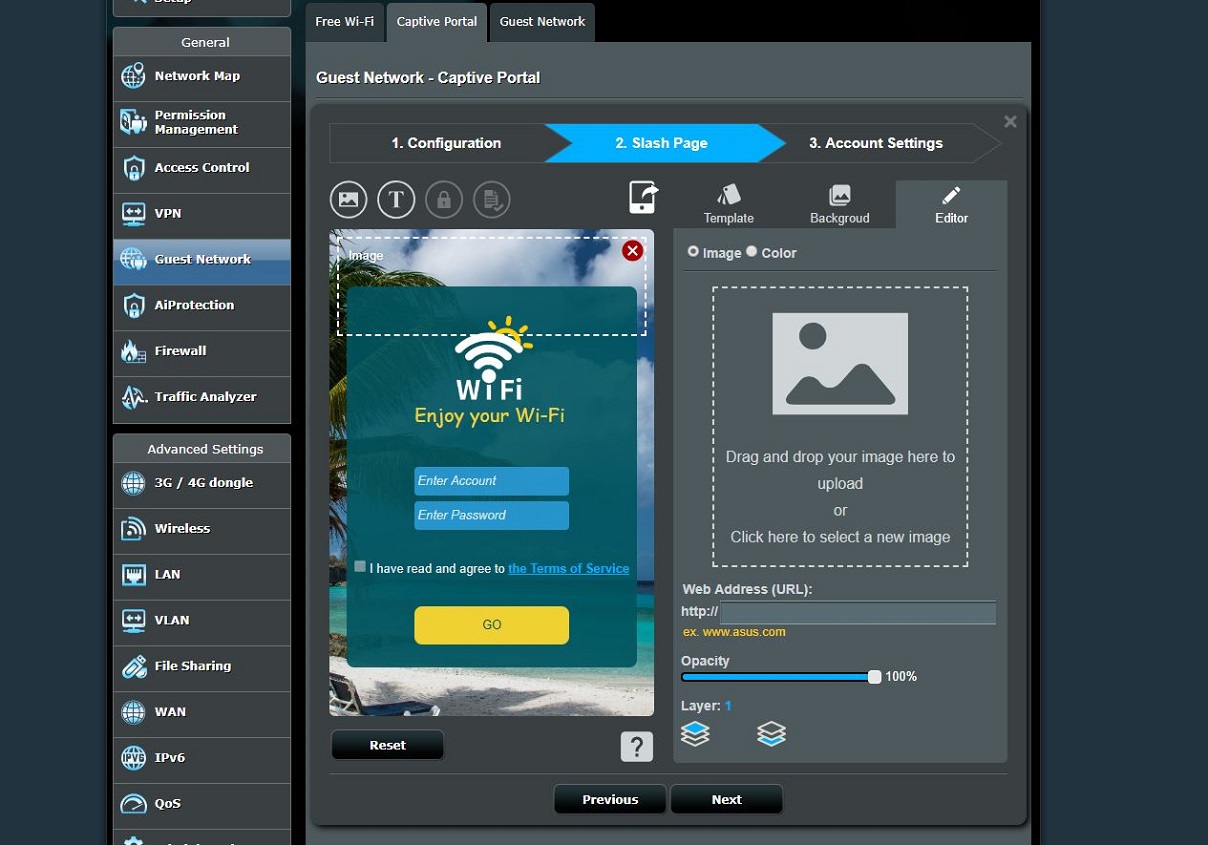Open AiProtection settings
The image size is (1208, 845).
pyautogui.click(x=202, y=306)
